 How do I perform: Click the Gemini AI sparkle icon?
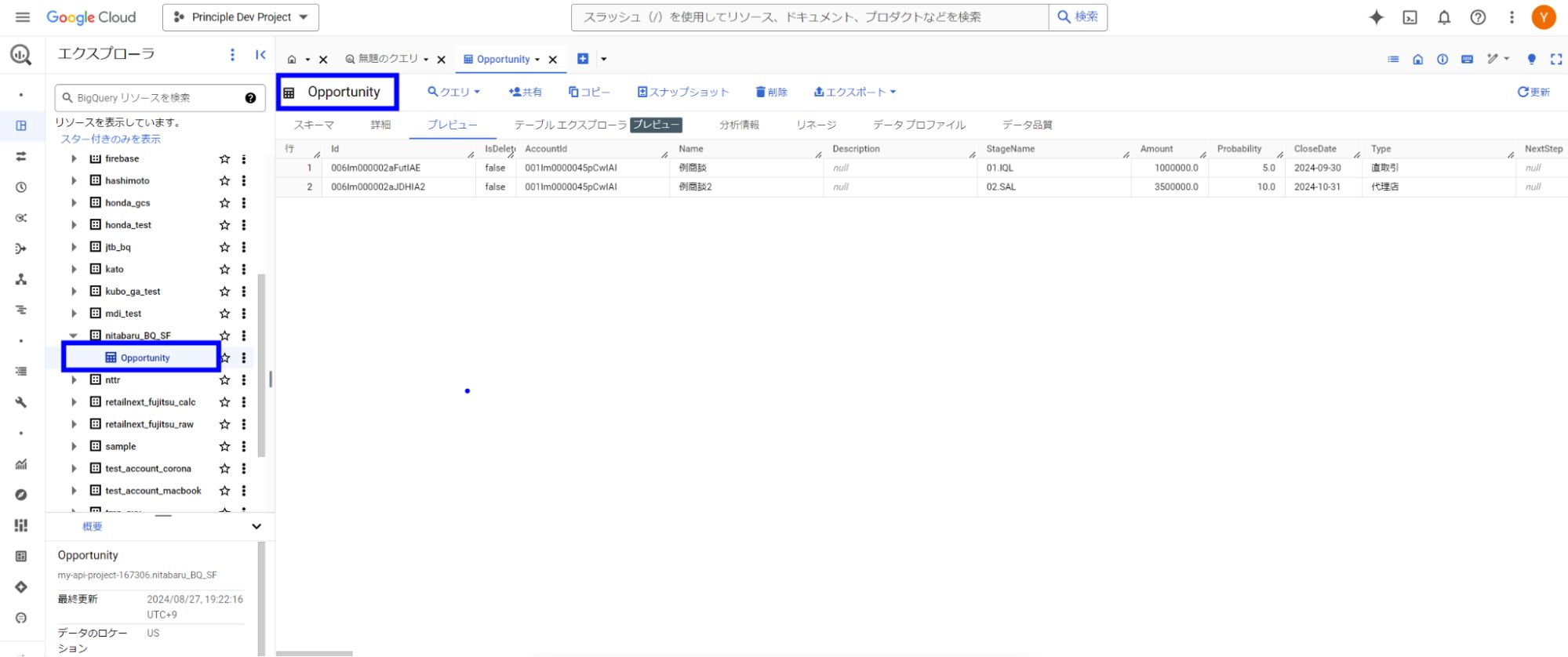[1376, 17]
